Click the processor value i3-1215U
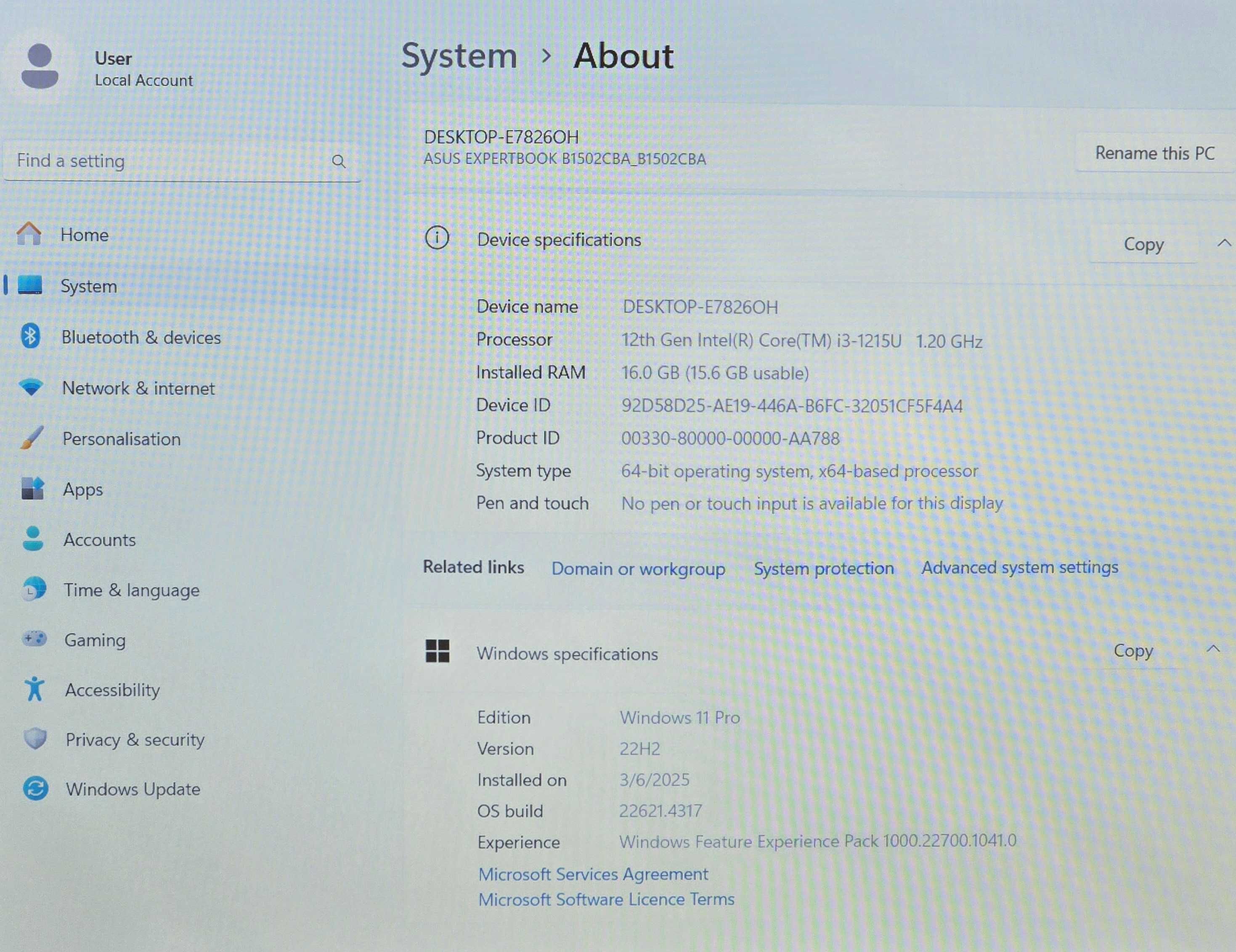The image size is (1236, 952). click(x=801, y=341)
